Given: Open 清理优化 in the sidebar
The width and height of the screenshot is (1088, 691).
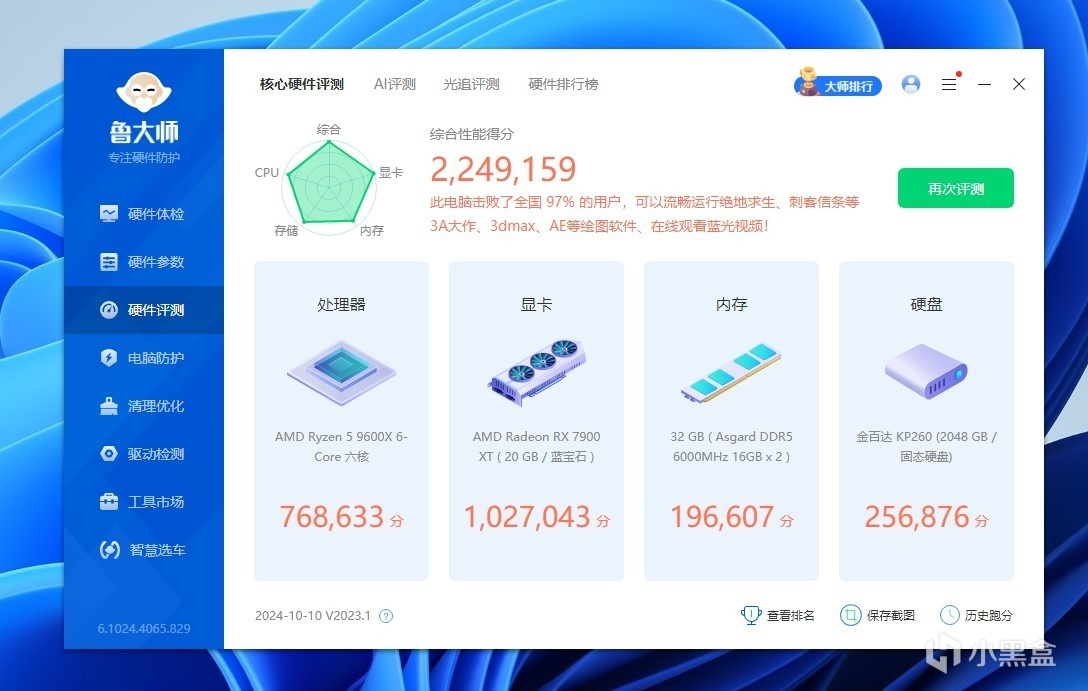Looking at the screenshot, I should click(x=144, y=405).
